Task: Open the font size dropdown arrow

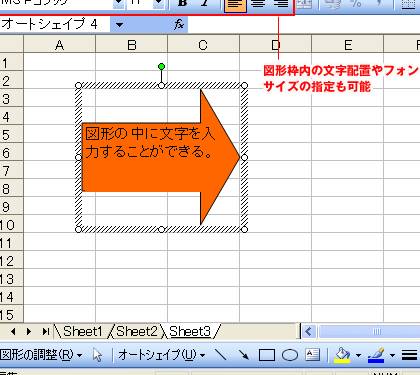Action: point(159,3)
